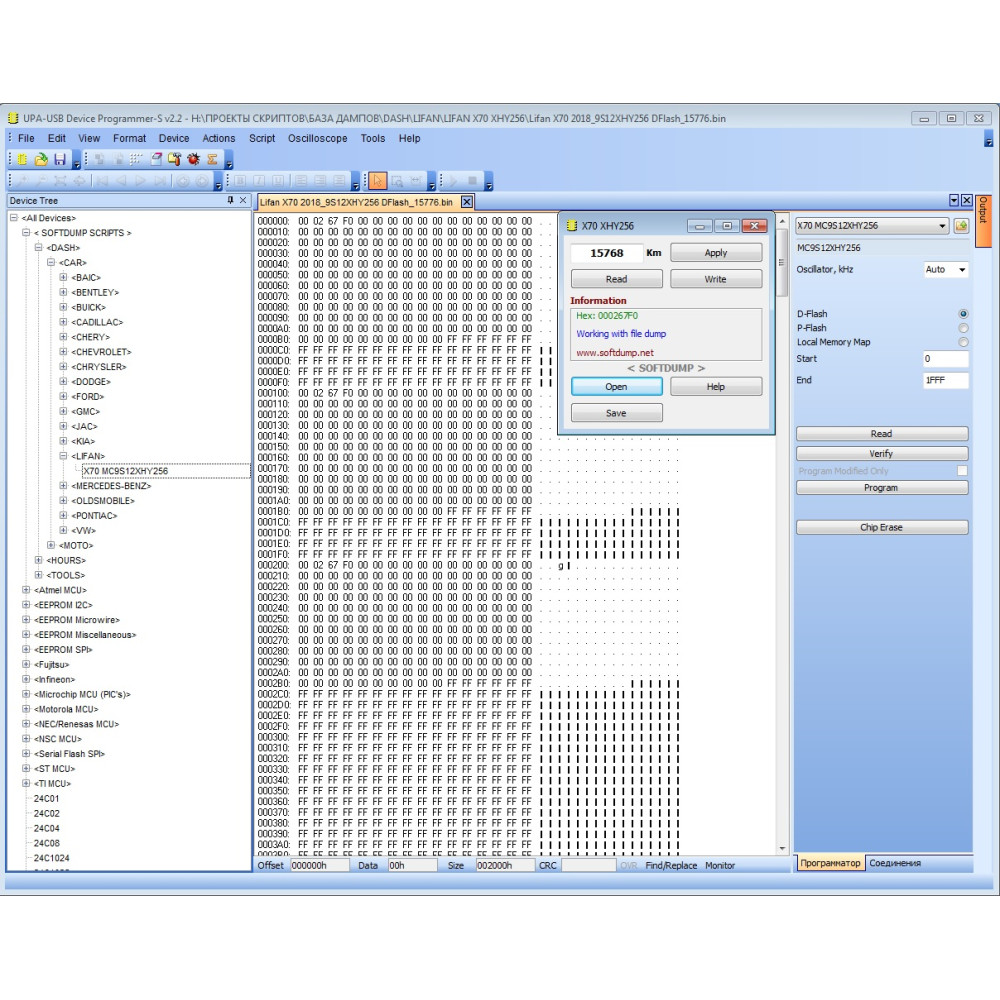
Task: Switch to the Программатор tab
Action: (x=830, y=863)
